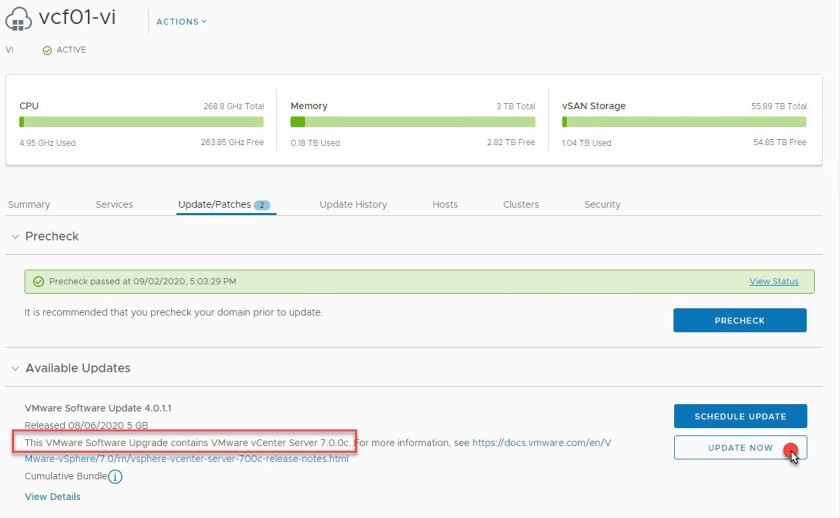This screenshot has height=518, width=840.
Task: Click the green precheck passed checkmark icon
Action: [x=38, y=282]
